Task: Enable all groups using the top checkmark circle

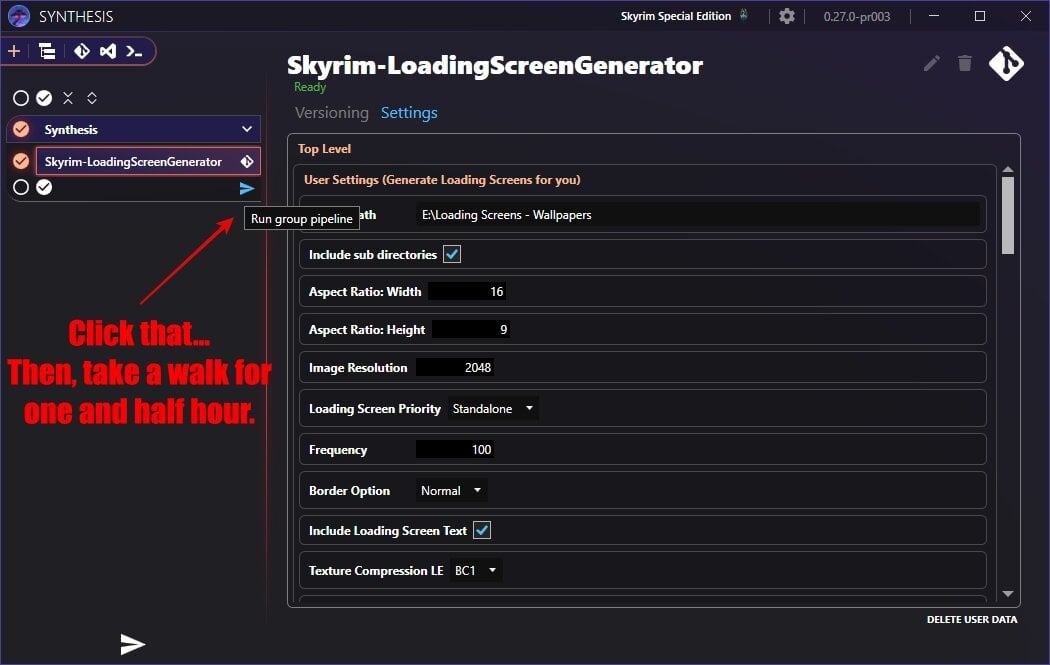Action: 44,98
